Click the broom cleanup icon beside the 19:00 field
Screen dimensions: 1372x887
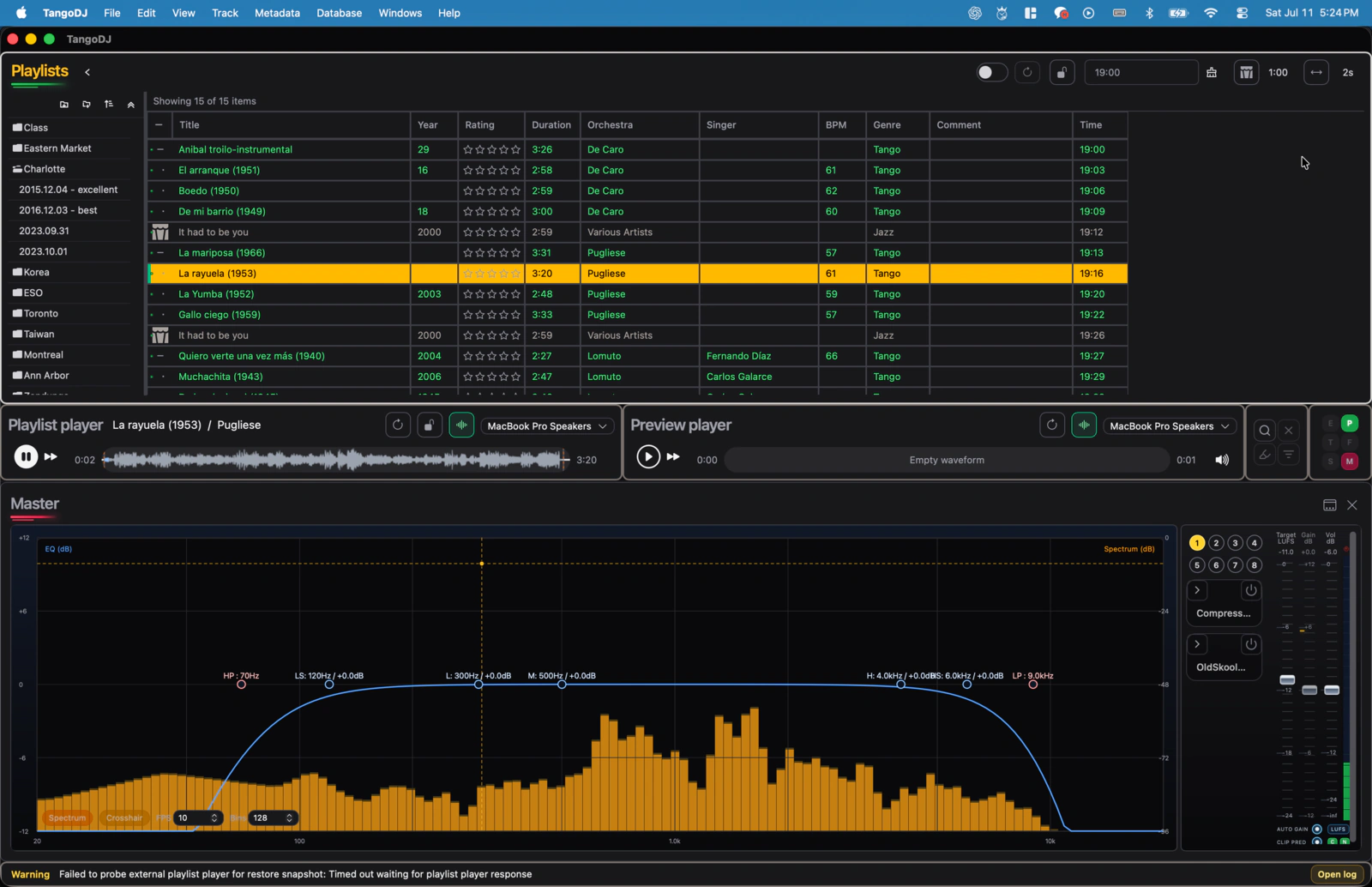click(1212, 73)
